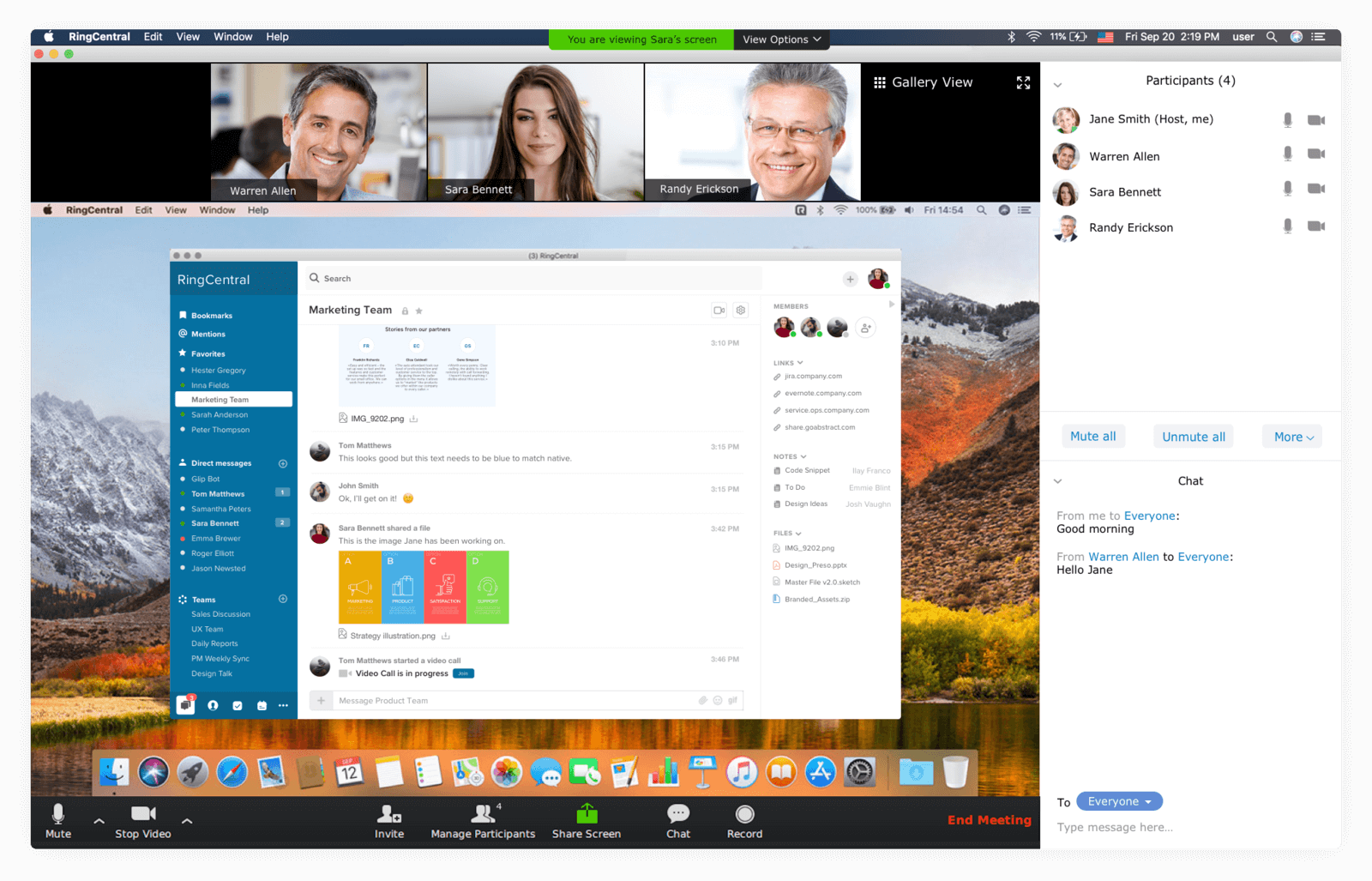Open Manage Participants from the bottom toolbar
This screenshot has height=881, width=1372.
point(483,814)
